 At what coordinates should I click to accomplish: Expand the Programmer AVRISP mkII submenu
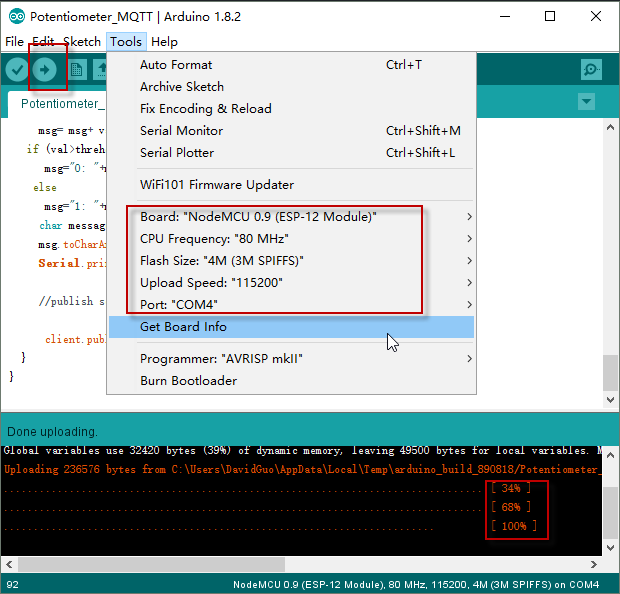tap(291, 359)
